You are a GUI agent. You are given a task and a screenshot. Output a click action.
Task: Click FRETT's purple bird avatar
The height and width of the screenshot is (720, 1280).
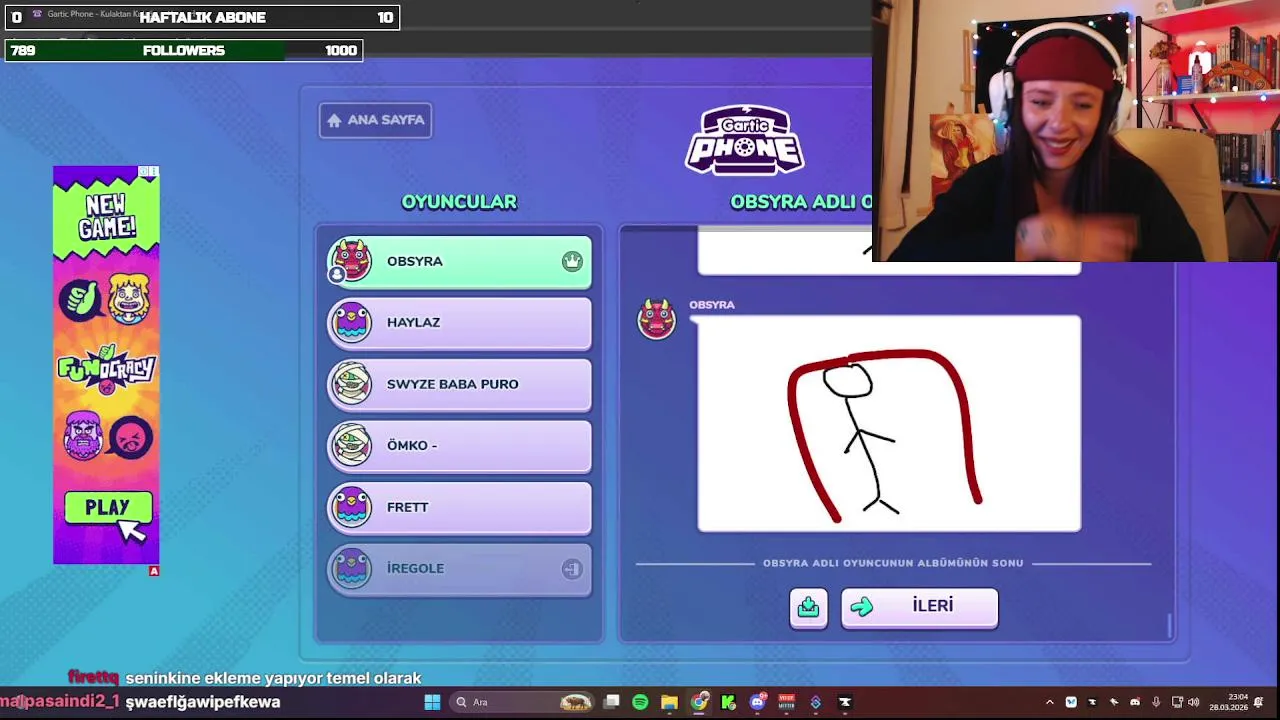pyautogui.click(x=351, y=507)
